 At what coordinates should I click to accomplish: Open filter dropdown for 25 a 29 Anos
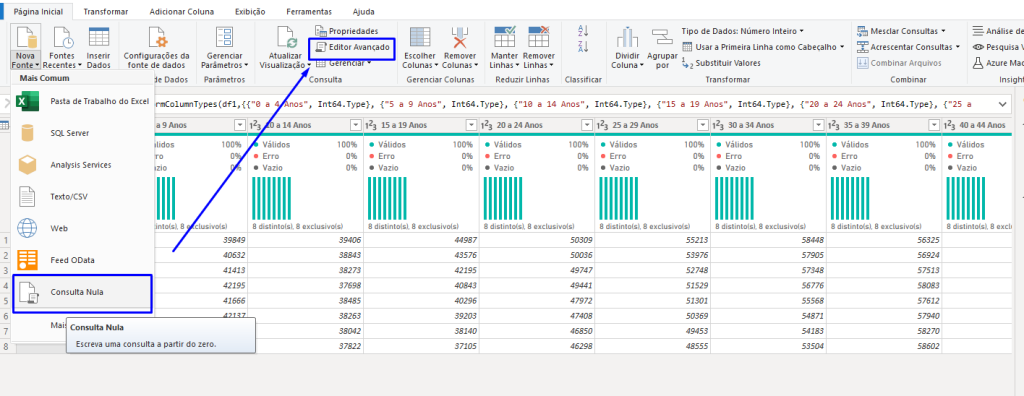703,125
